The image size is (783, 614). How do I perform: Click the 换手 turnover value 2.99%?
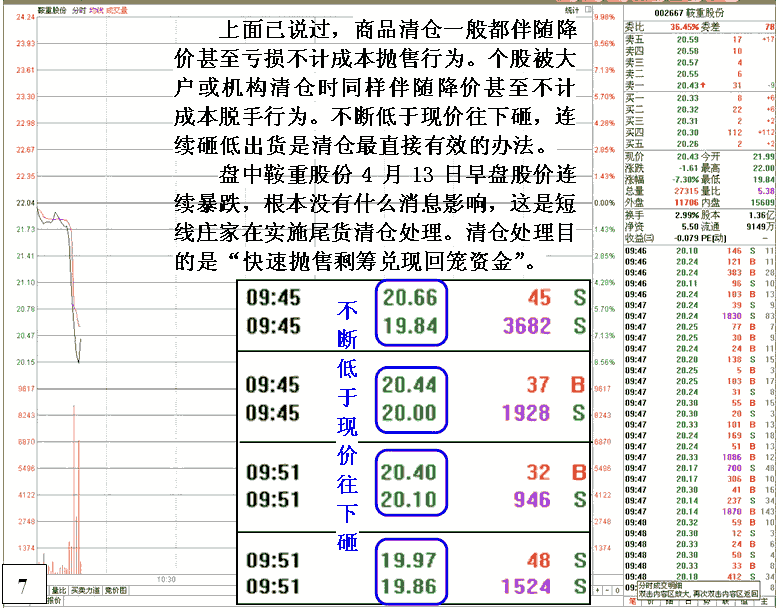686,215
